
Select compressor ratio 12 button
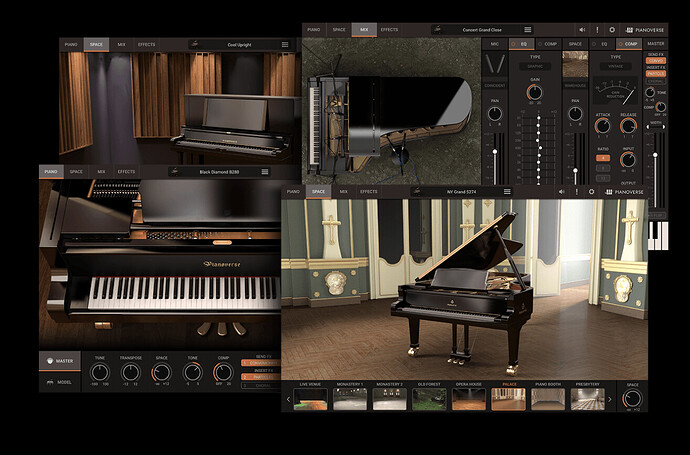point(603,178)
